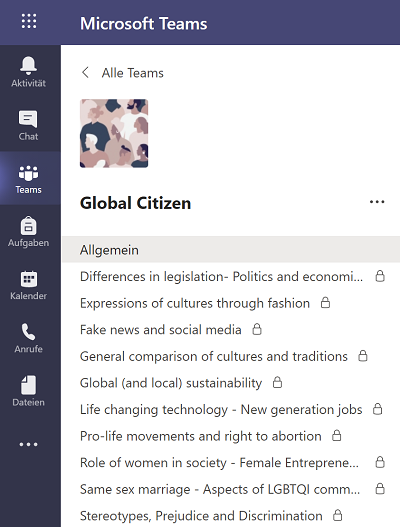Open the Chat sidebar icon
400x527 pixels.
pyautogui.click(x=28, y=119)
